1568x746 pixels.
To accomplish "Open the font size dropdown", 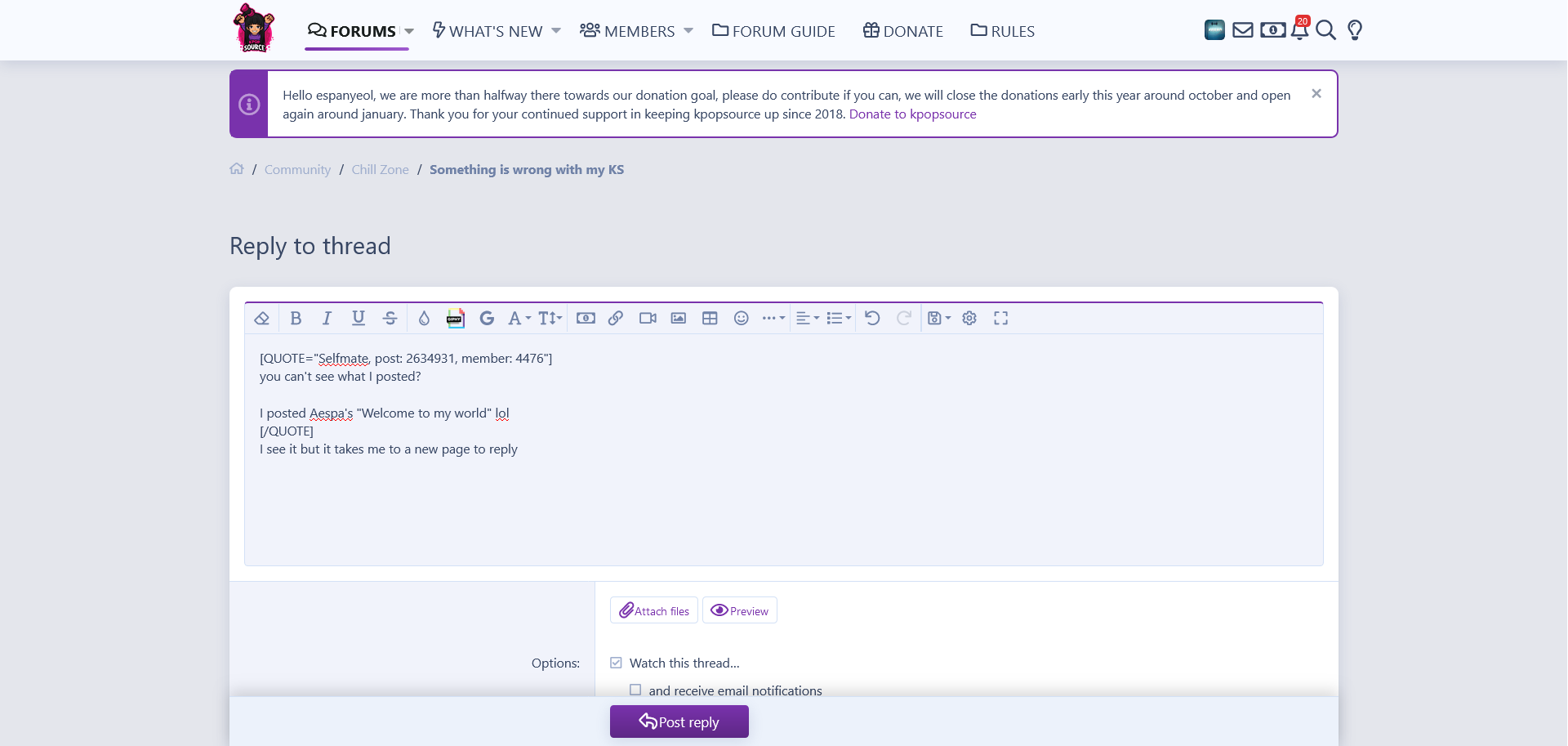I will [x=550, y=319].
